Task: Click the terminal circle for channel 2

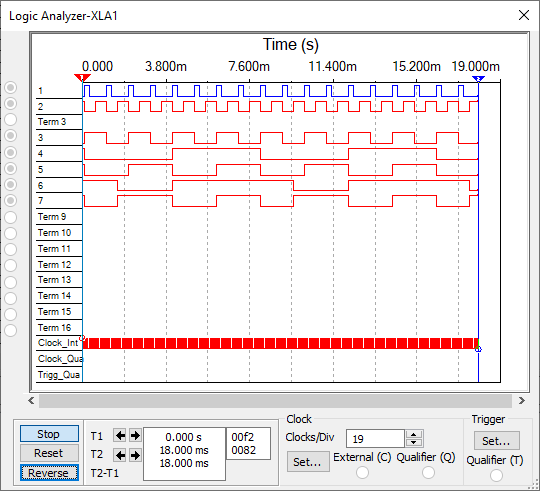Action: tap(11, 103)
